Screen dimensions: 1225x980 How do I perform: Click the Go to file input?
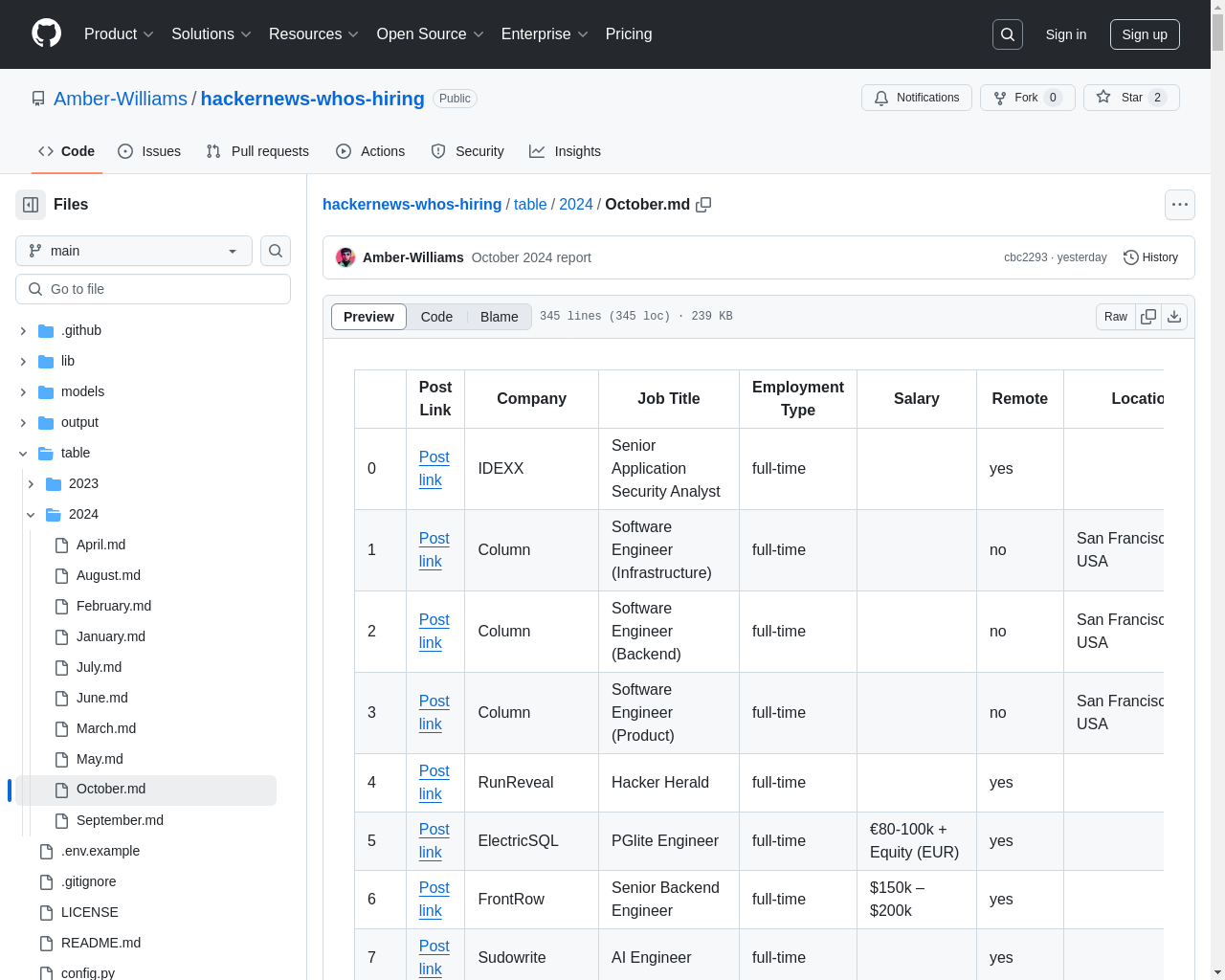[153, 289]
